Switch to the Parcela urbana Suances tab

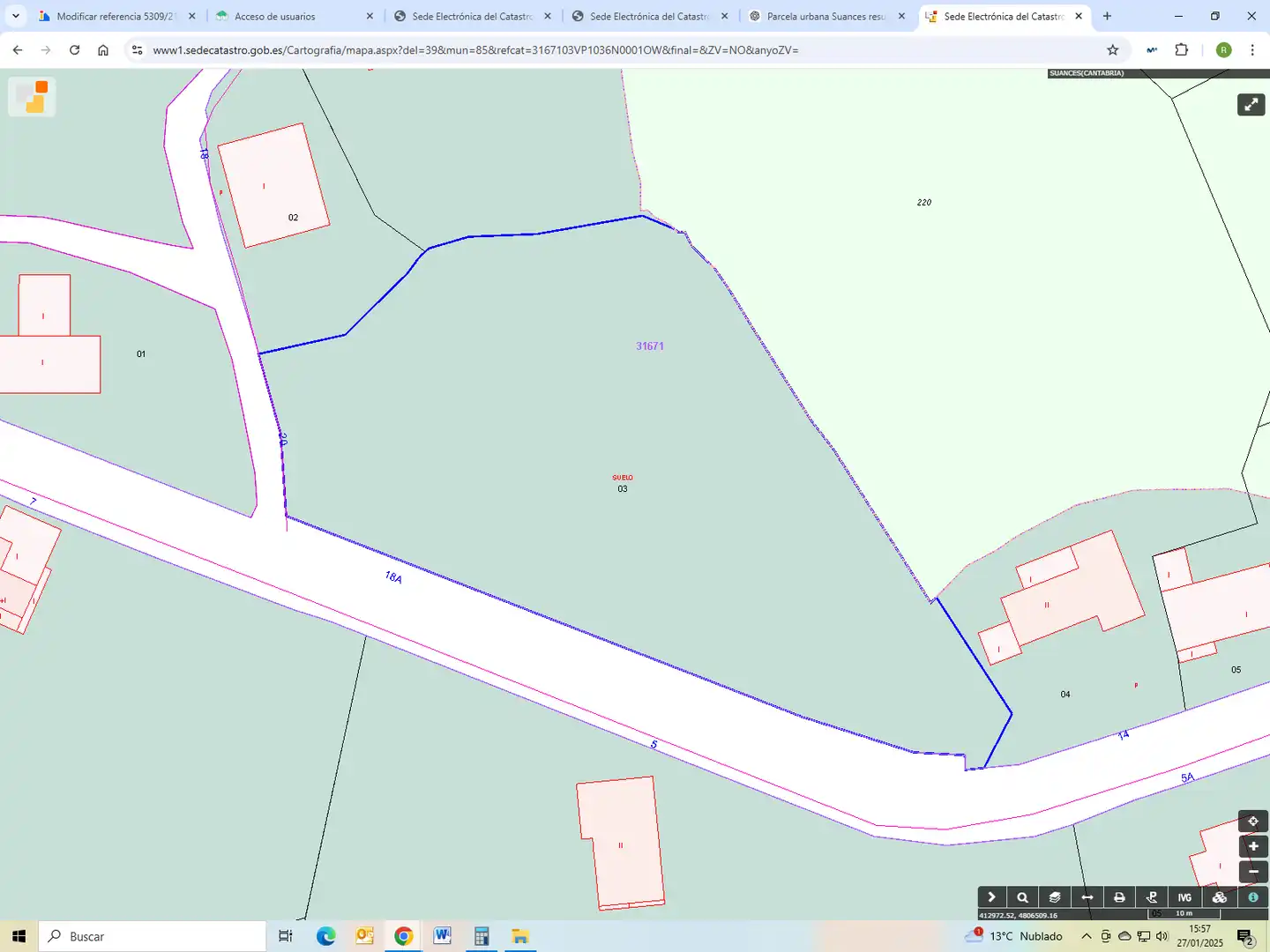826,16
